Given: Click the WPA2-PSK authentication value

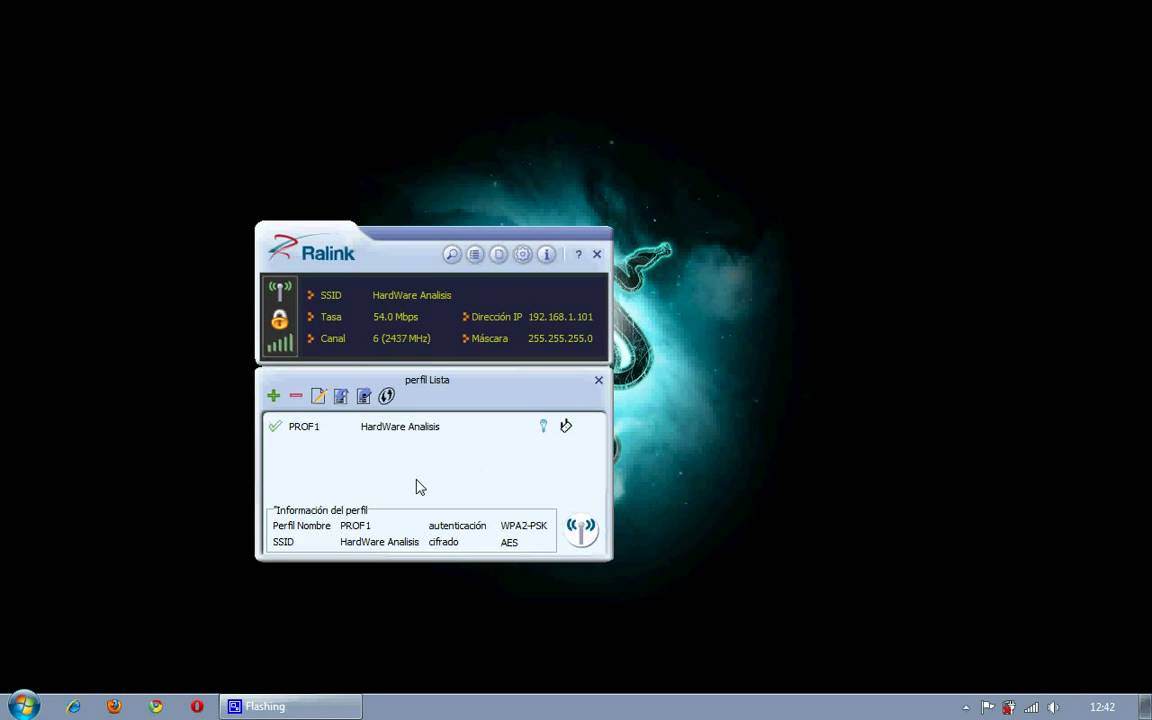Looking at the screenshot, I should coord(524,526).
